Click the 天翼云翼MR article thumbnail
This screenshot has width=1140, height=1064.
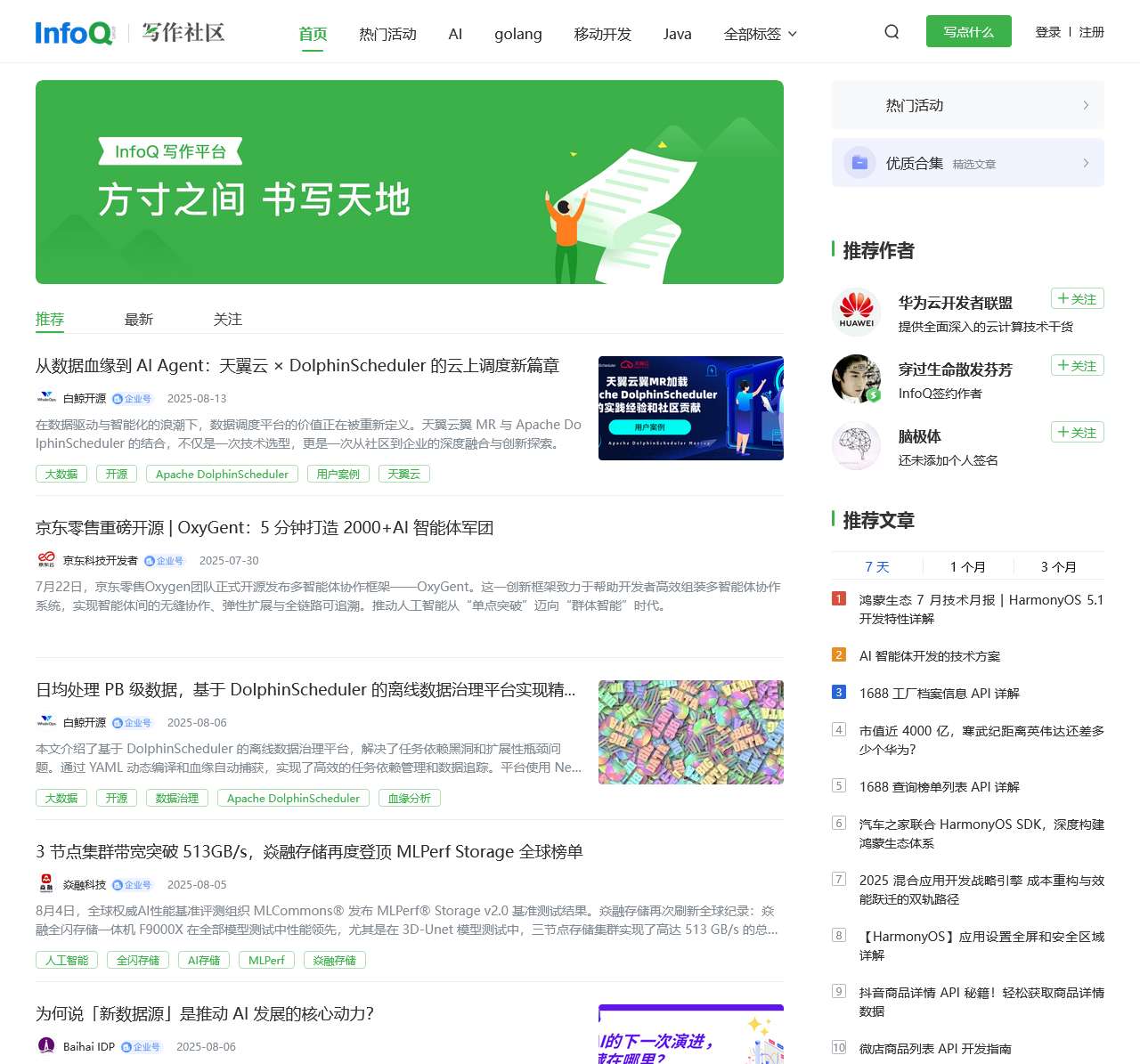point(691,408)
